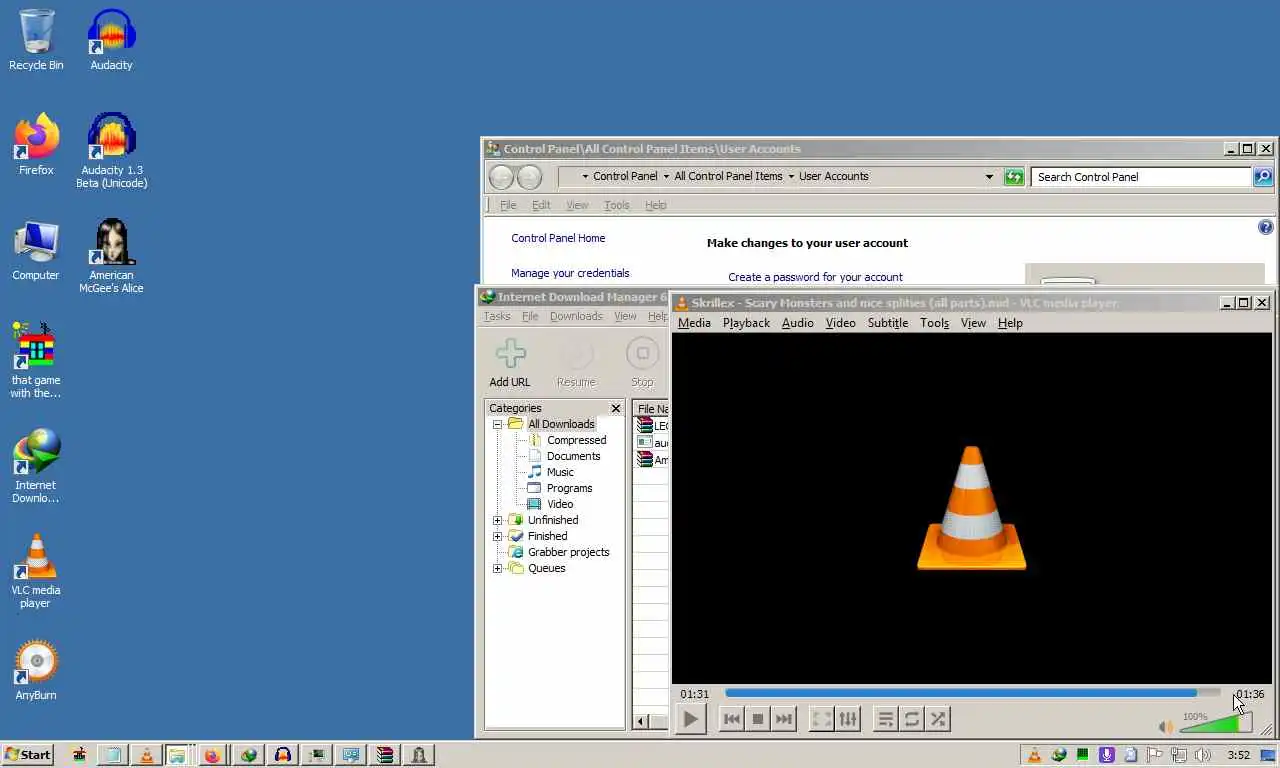
Task: Select Video category in IDM
Action: pos(560,504)
